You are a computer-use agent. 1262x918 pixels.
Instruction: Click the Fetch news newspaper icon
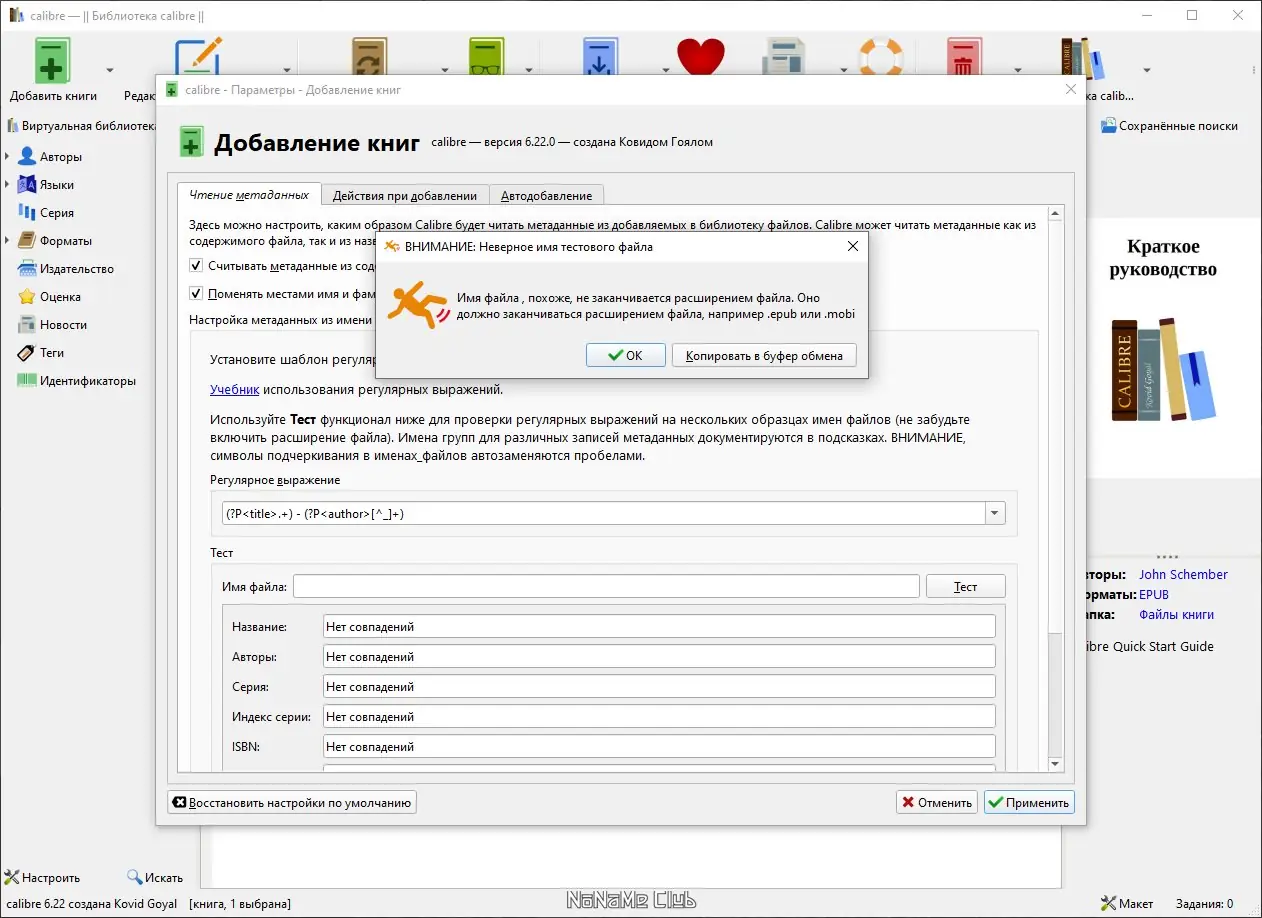(786, 57)
